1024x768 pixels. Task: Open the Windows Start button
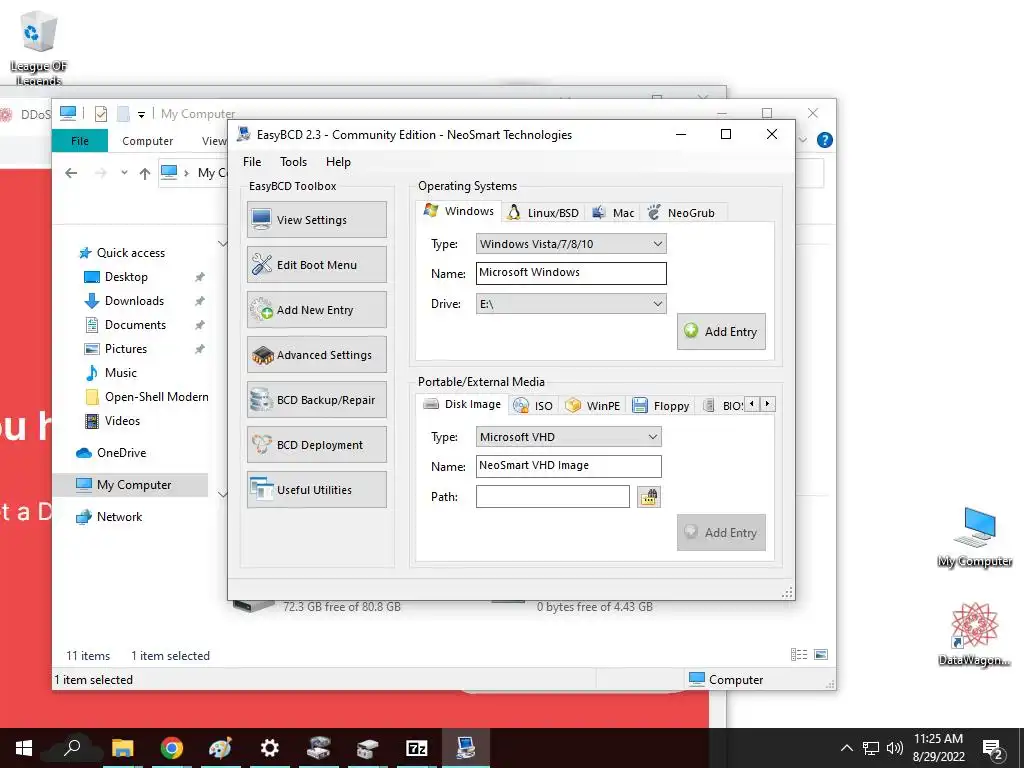(x=24, y=748)
